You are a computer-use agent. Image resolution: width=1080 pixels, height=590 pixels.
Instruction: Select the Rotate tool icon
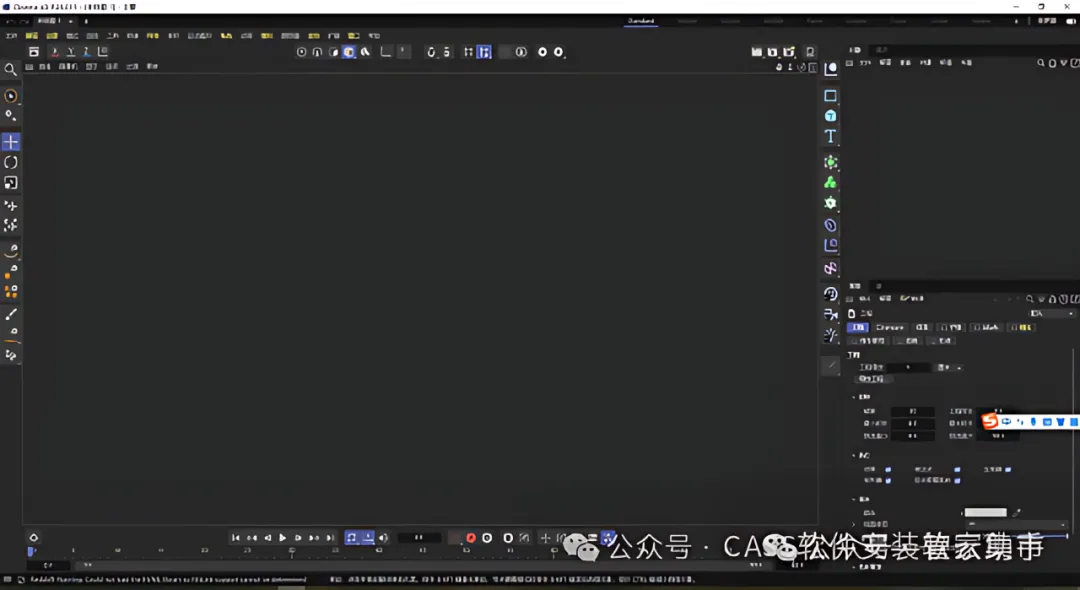[x=11, y=162]
